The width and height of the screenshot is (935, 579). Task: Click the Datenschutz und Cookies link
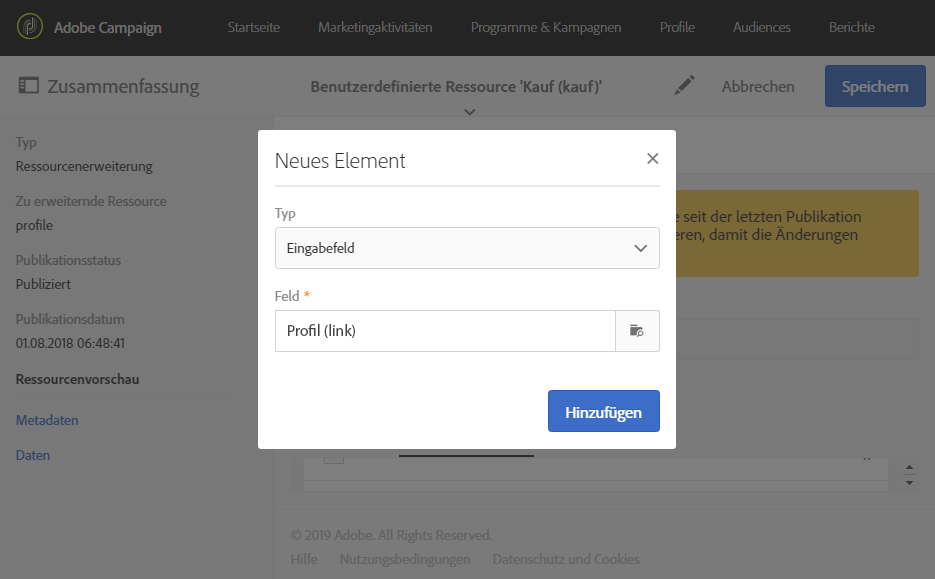[x=566, y=559]
